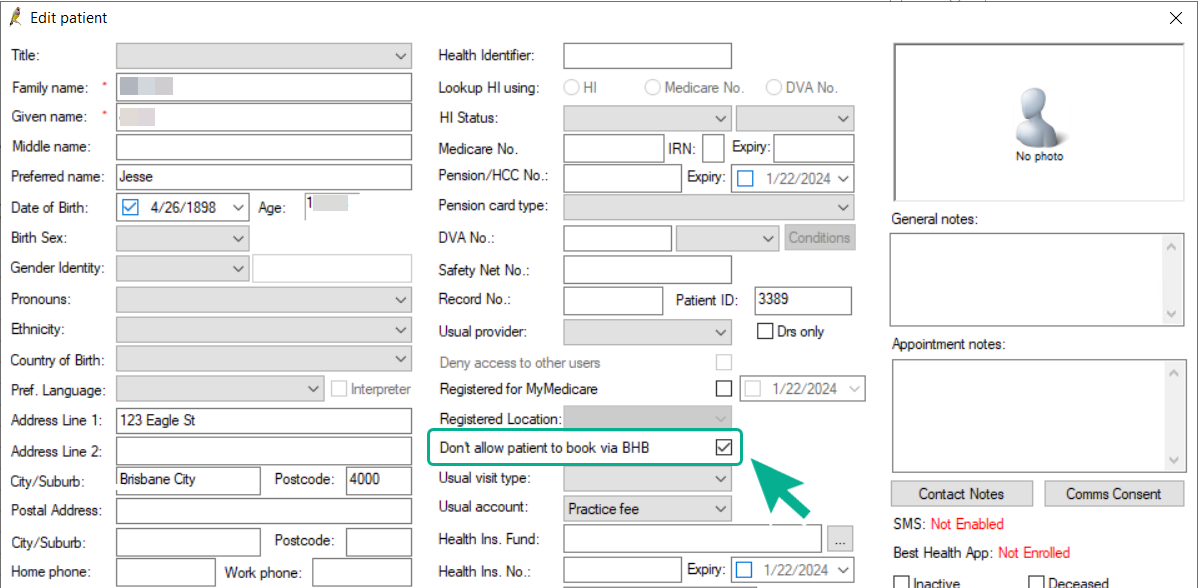Expand the first HI Status dropdown
Image resolution: width=1198 pixels, height=588 pixels.
point(647,118)
